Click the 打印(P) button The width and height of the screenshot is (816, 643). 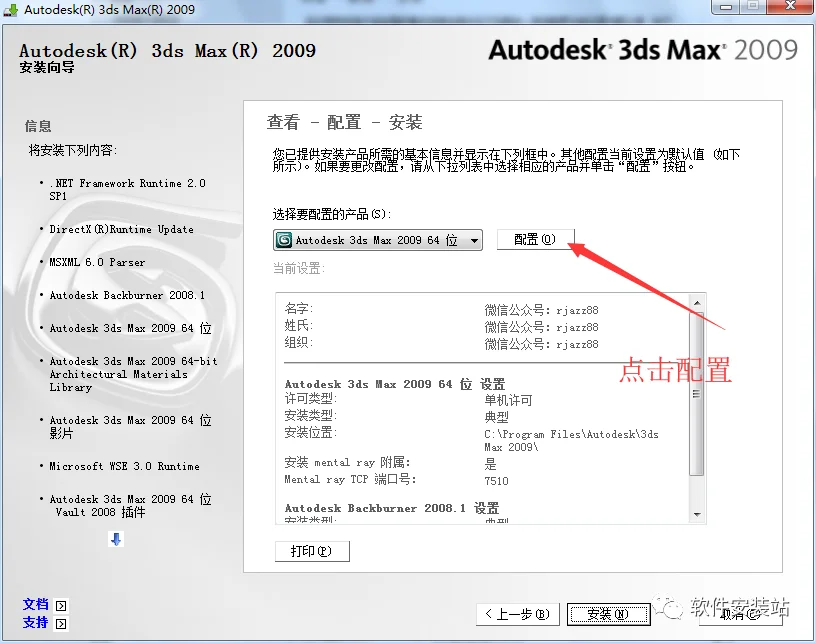pos(312,551)
